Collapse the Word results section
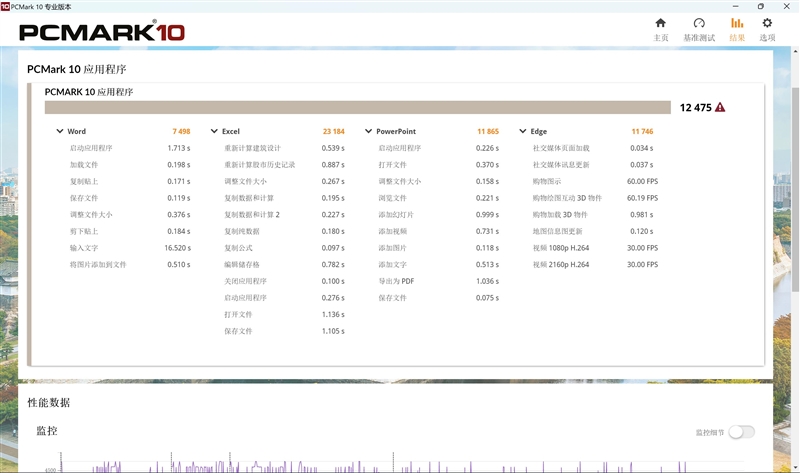Screen dimensions: 800x473 point(60,131)
